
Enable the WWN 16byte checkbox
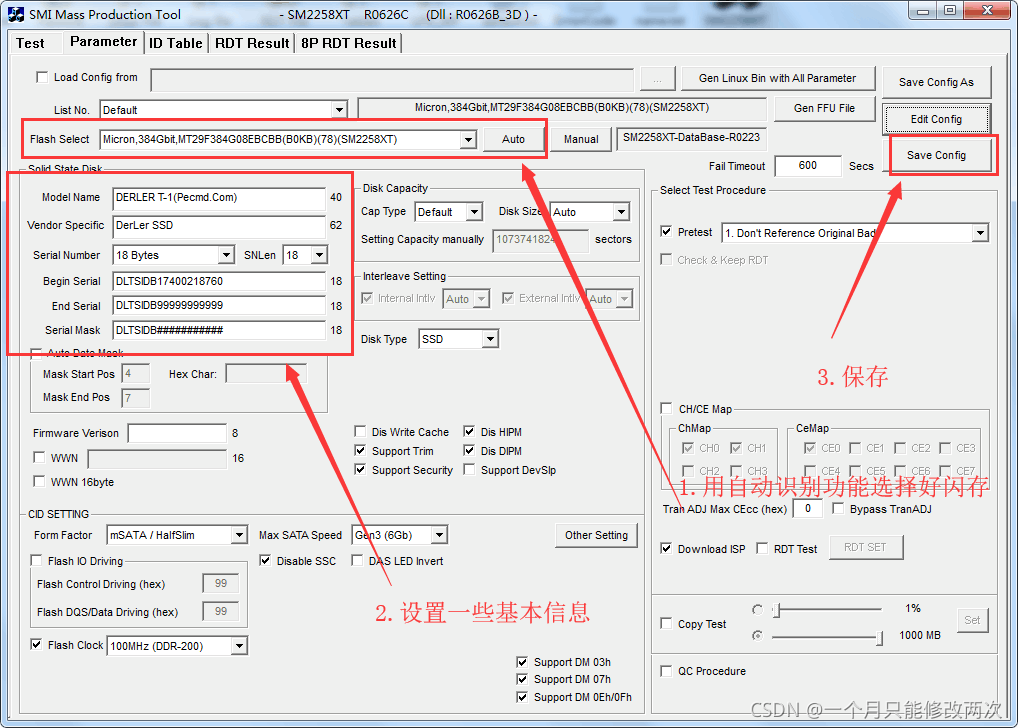39,482
